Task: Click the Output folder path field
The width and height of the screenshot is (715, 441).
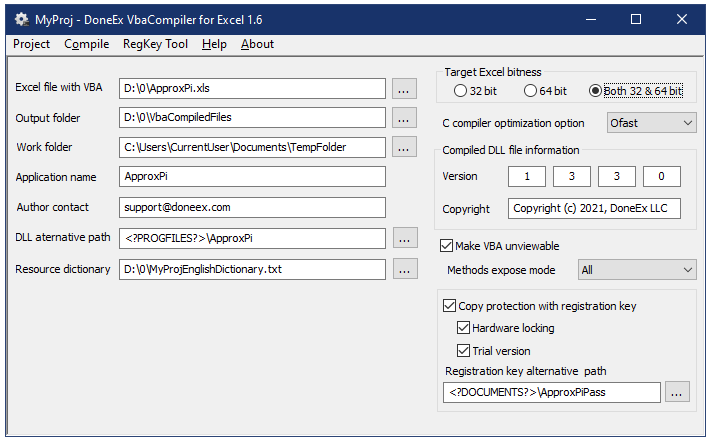Action: 252,118
